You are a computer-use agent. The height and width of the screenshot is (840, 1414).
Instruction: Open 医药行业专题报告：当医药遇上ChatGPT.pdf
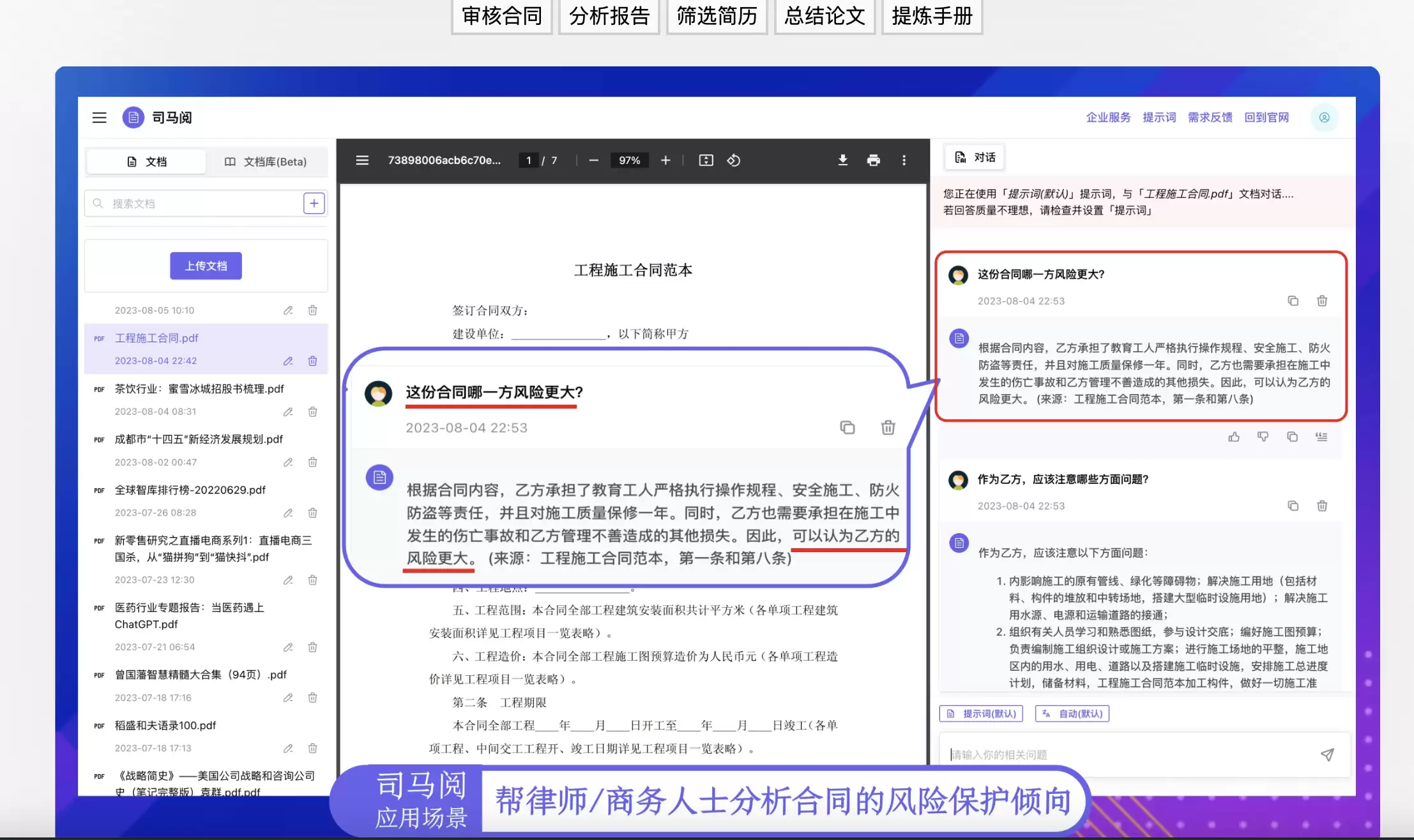point(190,616)
